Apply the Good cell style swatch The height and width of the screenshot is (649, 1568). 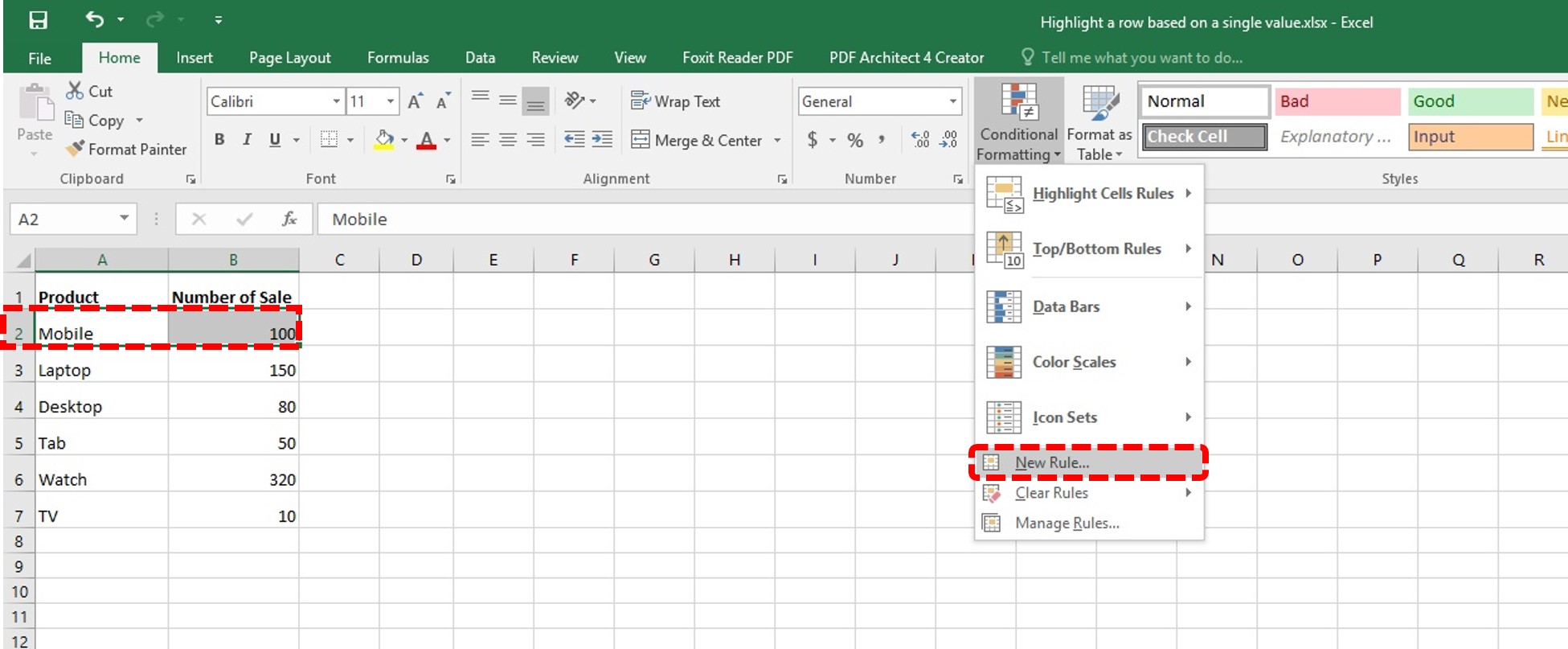[x=1472, y=101]
